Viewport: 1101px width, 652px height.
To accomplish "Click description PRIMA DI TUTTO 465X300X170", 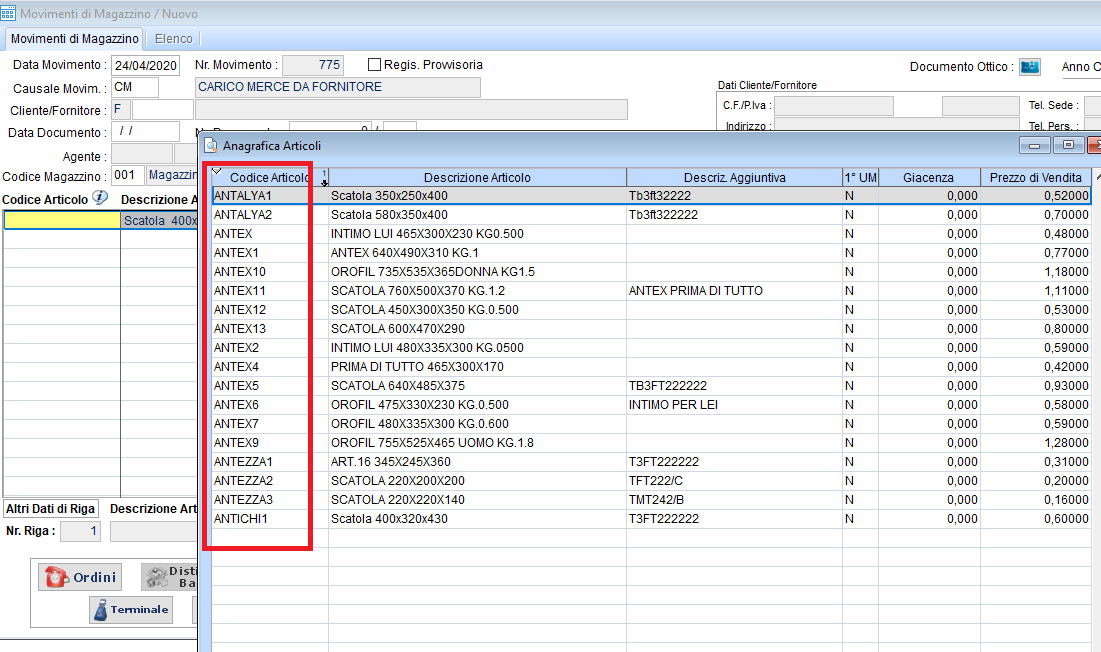I will pyautogui.click(x=417, y=366).
